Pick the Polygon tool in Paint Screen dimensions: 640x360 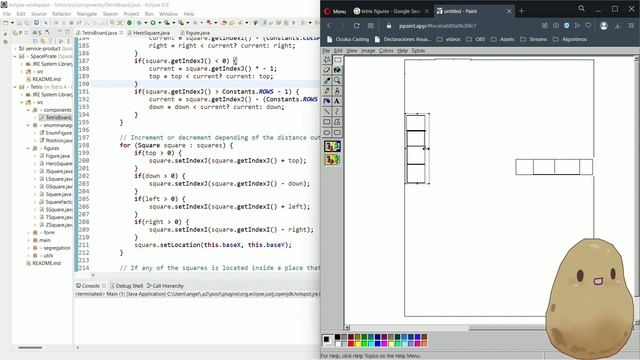tap(337, 122)
